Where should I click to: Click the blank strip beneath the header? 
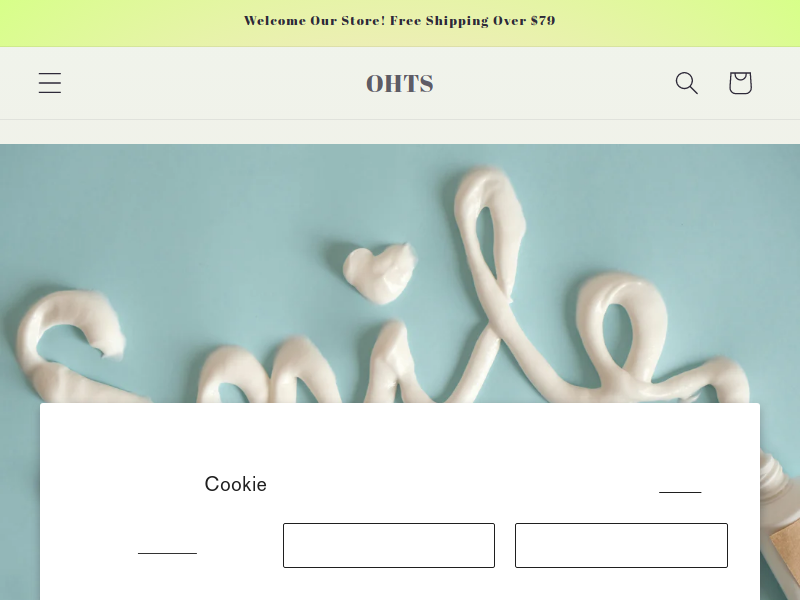[400, 132]
